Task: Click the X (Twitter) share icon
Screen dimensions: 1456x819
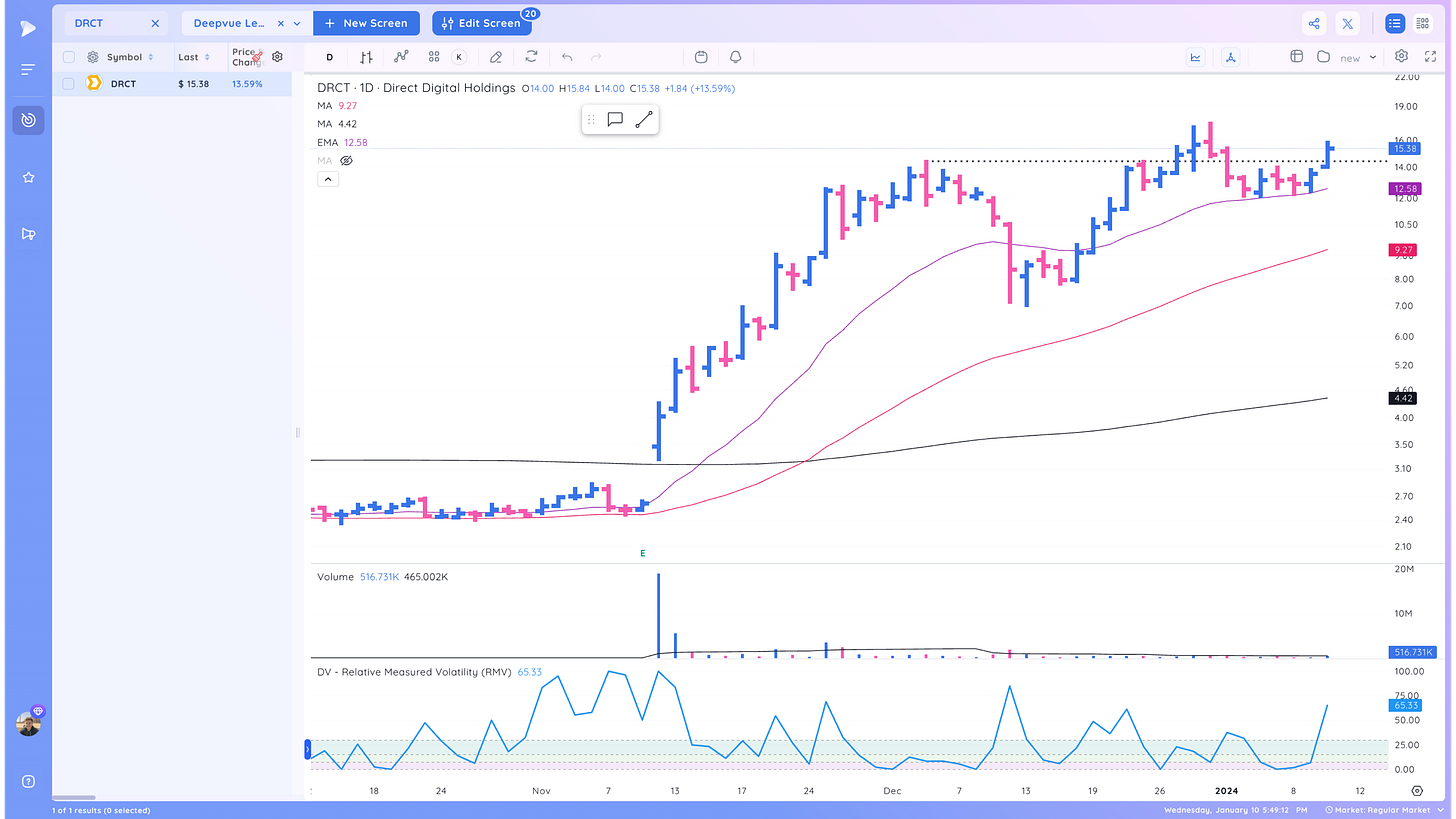Action: click(x=1348, y=23)
